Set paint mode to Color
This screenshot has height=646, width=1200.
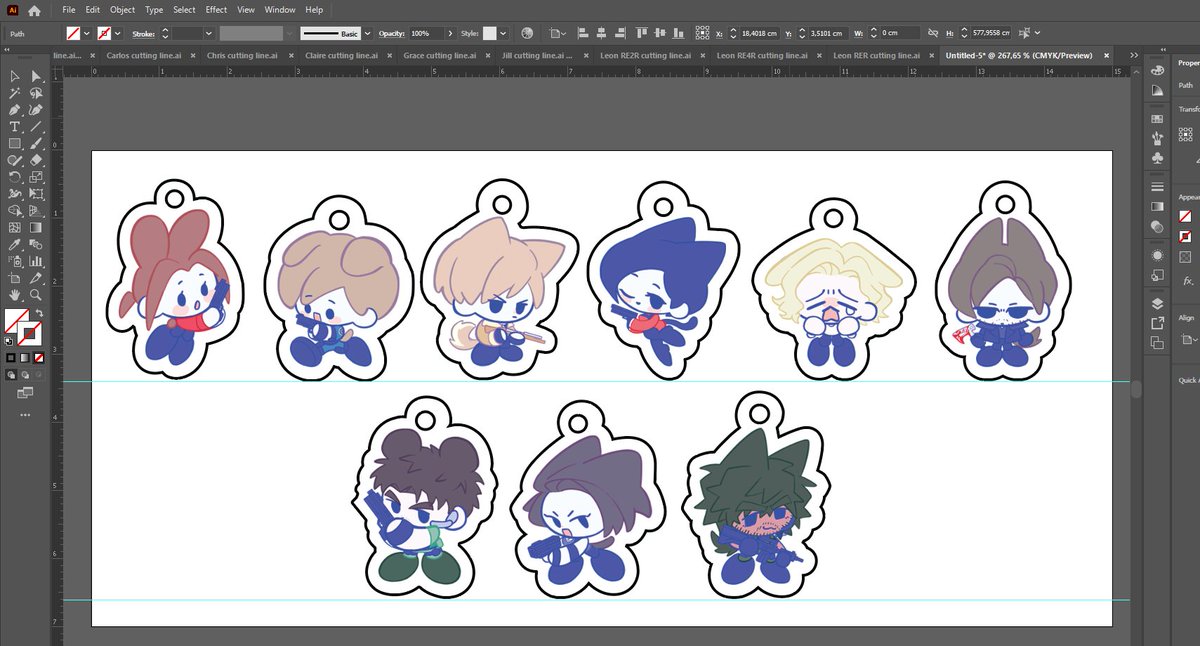pyautogui.click(x=11, y=357)
